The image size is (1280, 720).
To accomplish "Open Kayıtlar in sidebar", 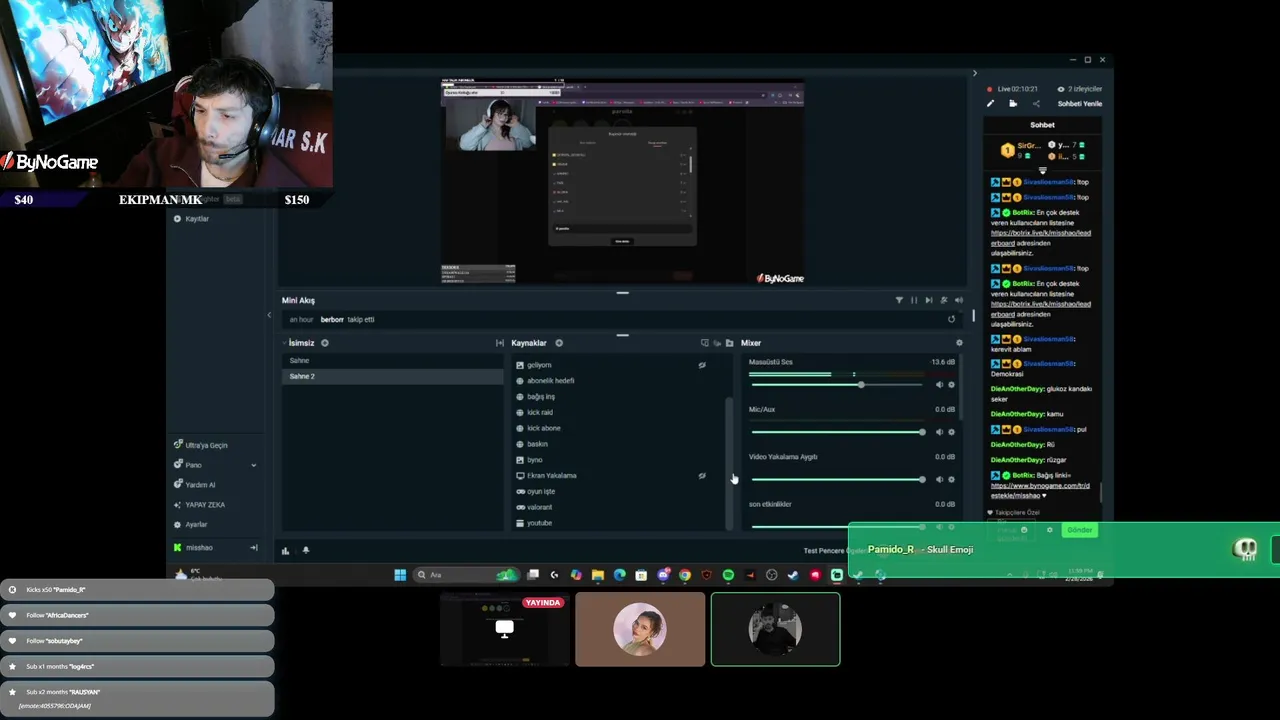I will point(196,219).
